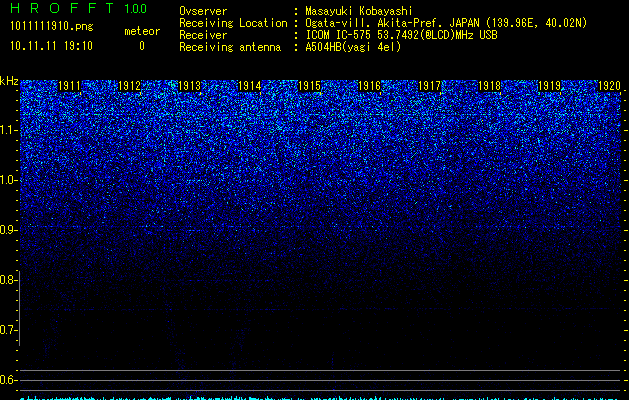Click the 'Ovserver' field label
This screenshot has width=629, height=400.
[203, 11]
